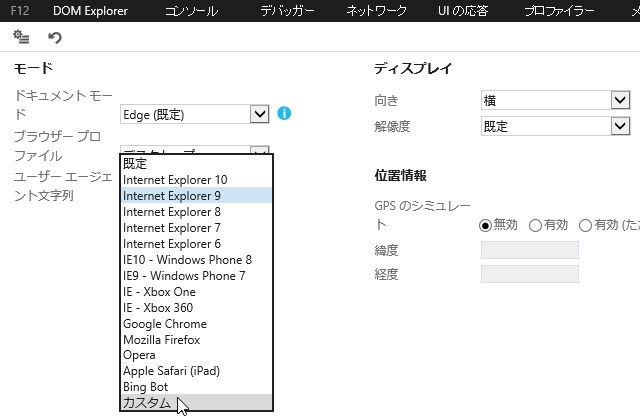Pick Mozilla Firefox user agent
Image resolution: width=640 pixels, height=418 pixels.
pyautogui.click(x=196, y=340)
